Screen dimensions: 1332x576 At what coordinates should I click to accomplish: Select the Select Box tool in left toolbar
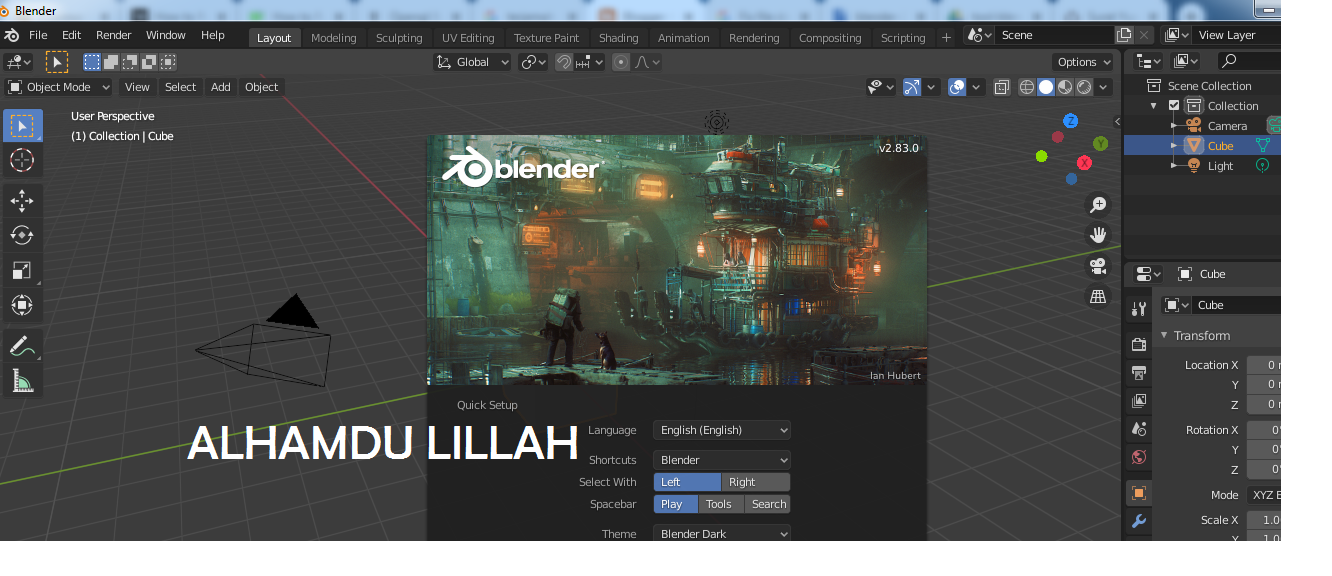tap(22, 126)
